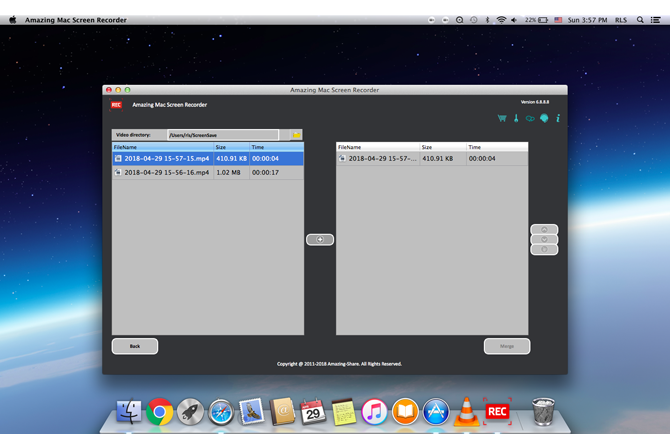
Task: Click the bottom merge list order button
Action: tap(544, 250)
